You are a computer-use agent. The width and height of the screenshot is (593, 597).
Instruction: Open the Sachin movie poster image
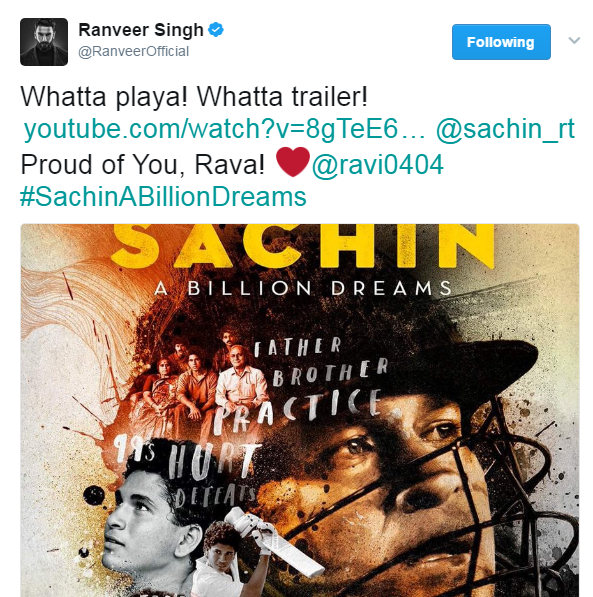coord(300,410)
